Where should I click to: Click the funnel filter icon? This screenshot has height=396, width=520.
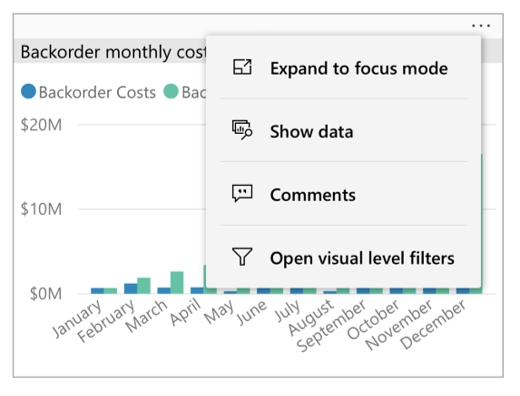point(242,256)
